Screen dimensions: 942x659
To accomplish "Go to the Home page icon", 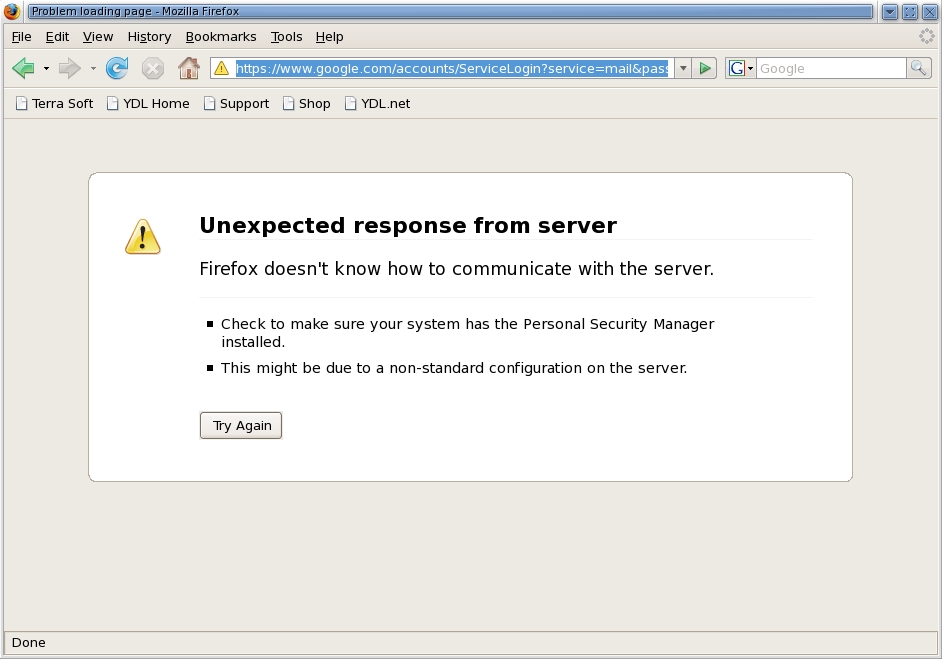I will 188,68.
